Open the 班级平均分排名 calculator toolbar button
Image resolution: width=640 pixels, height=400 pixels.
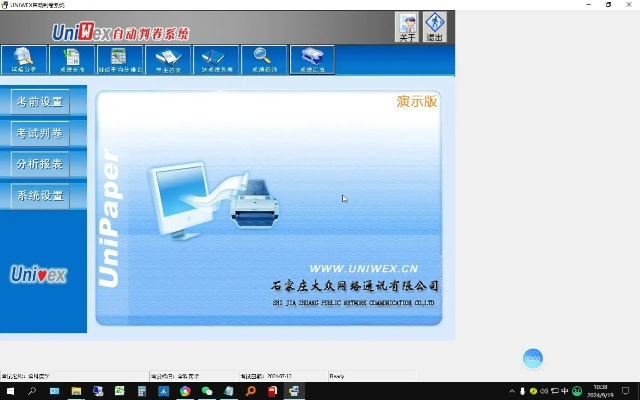120,60
